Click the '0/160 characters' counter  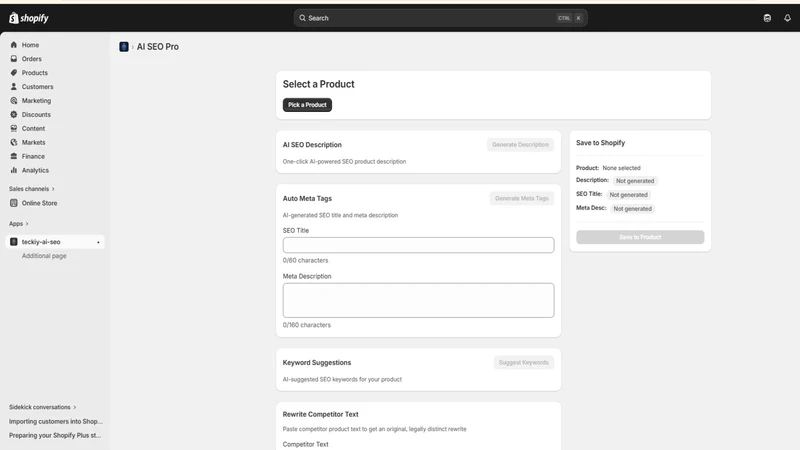307,325
